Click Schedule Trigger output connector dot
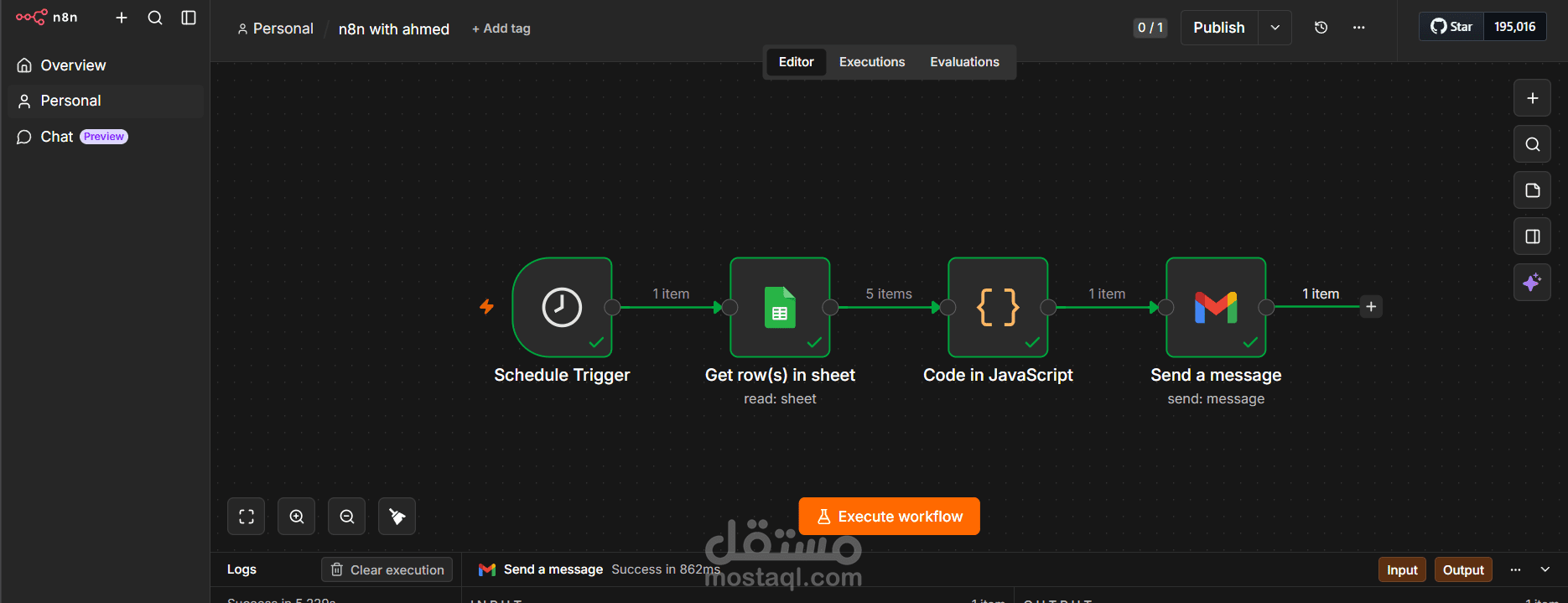Viewport: 1568px width, 603px height. (x=612, y=307)
